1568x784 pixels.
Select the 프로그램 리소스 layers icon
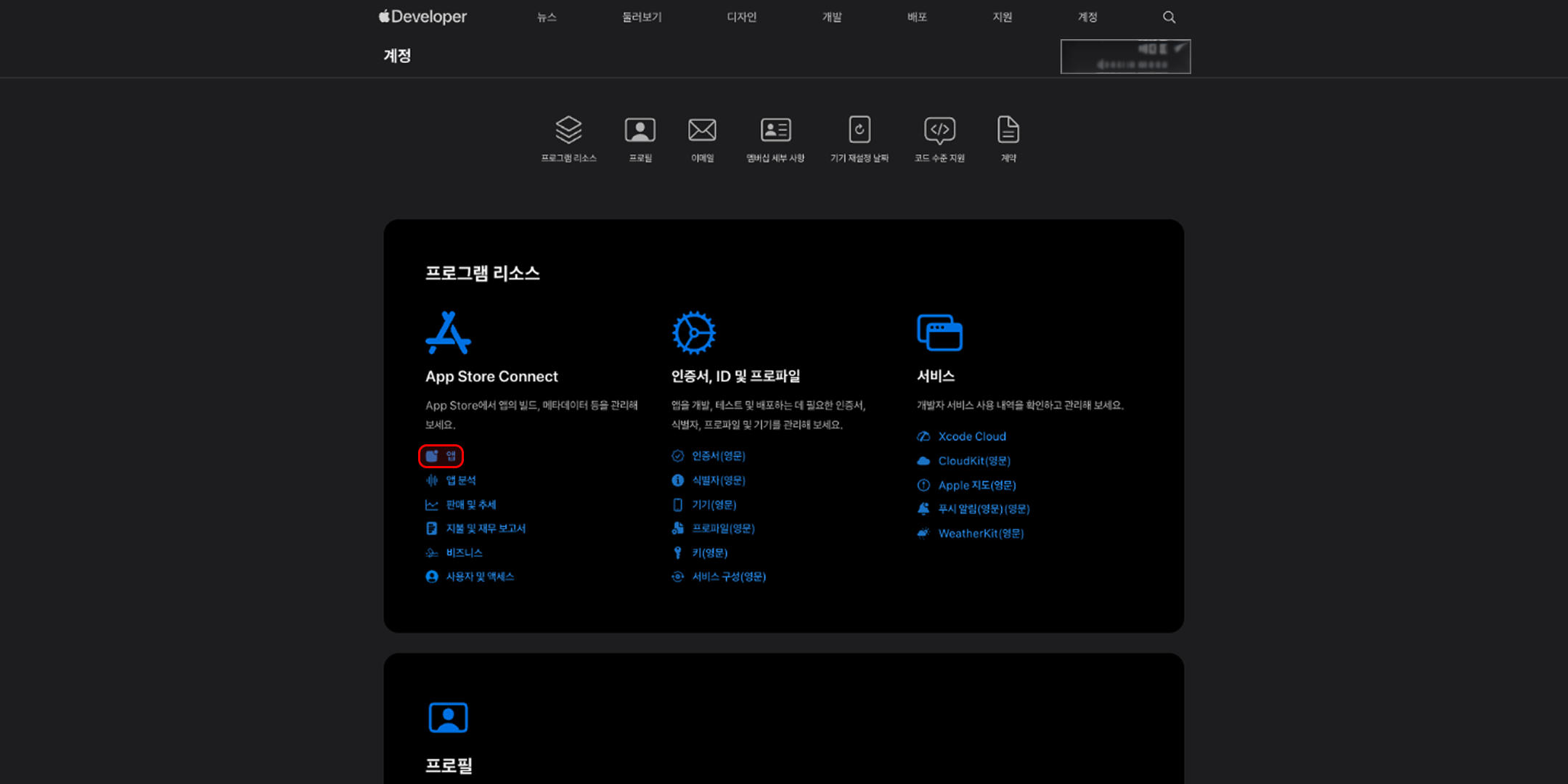[568, 130]
